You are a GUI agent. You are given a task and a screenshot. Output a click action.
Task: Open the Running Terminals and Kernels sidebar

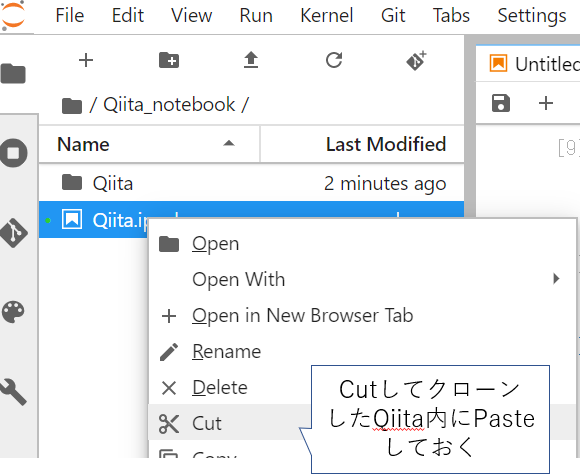(x=14, y=153)
